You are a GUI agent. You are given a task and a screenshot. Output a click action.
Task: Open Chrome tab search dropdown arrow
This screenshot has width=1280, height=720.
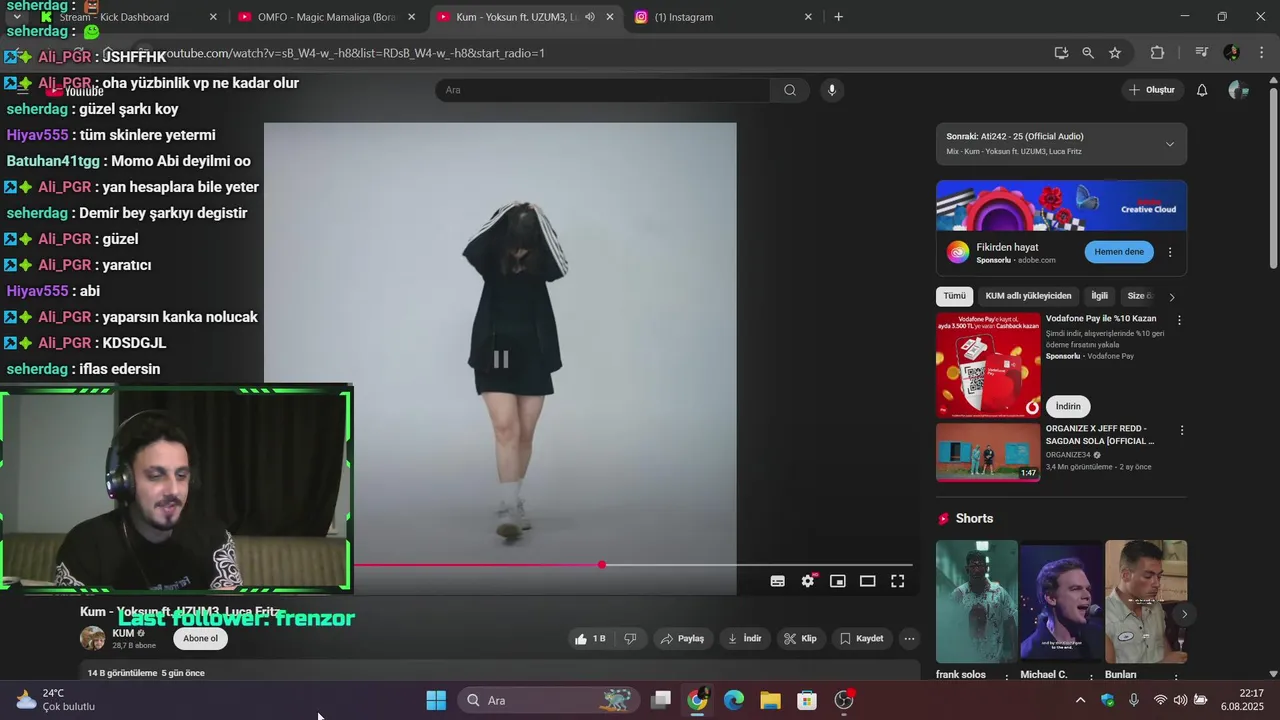click(17, 17)
